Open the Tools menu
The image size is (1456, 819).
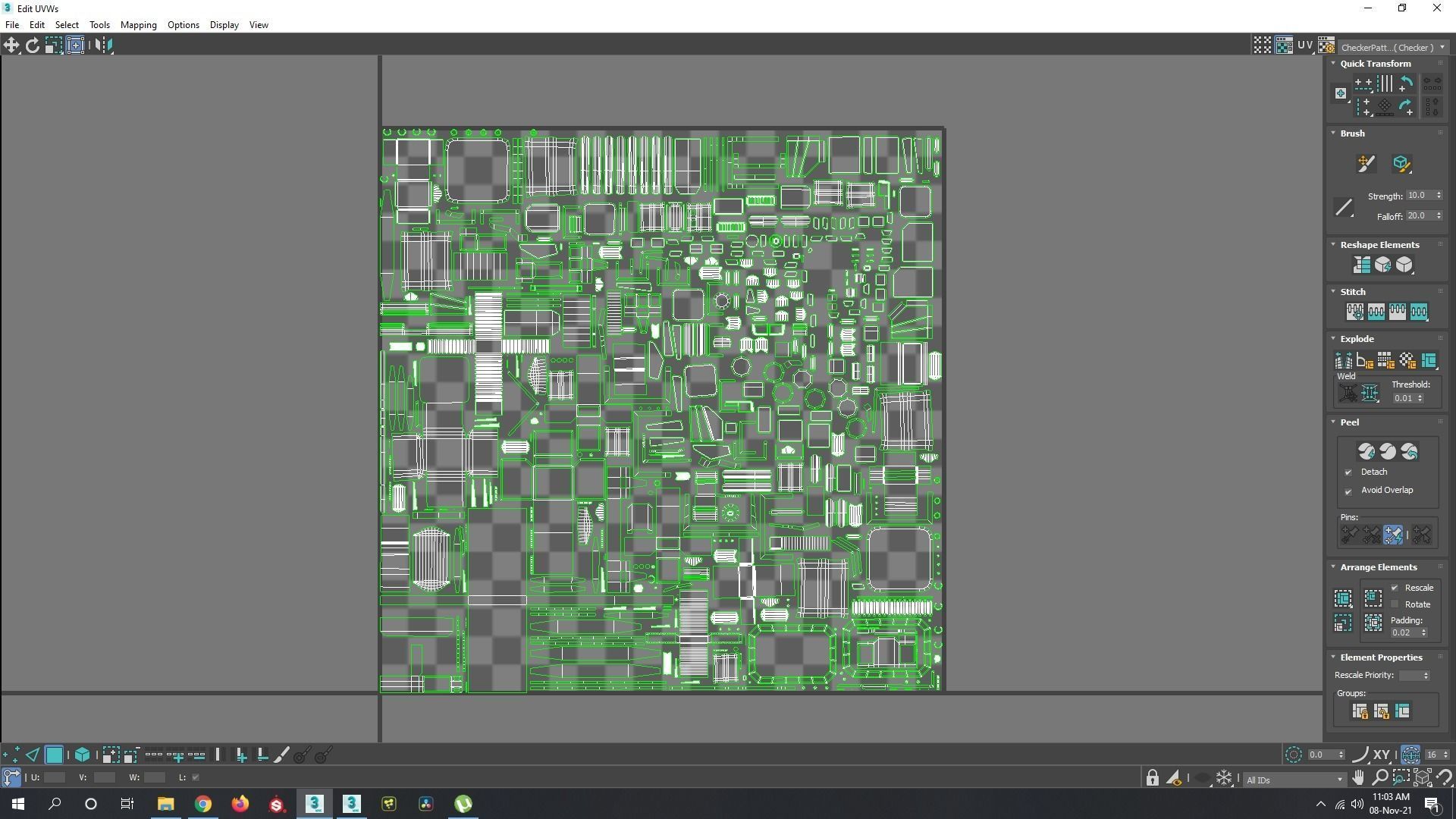pos(99,25)
